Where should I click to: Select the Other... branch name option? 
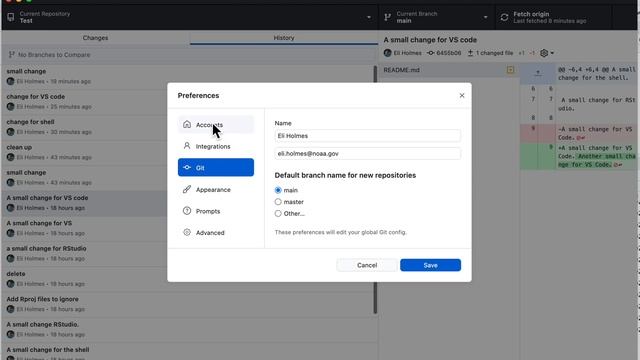(x=278, y=213)
